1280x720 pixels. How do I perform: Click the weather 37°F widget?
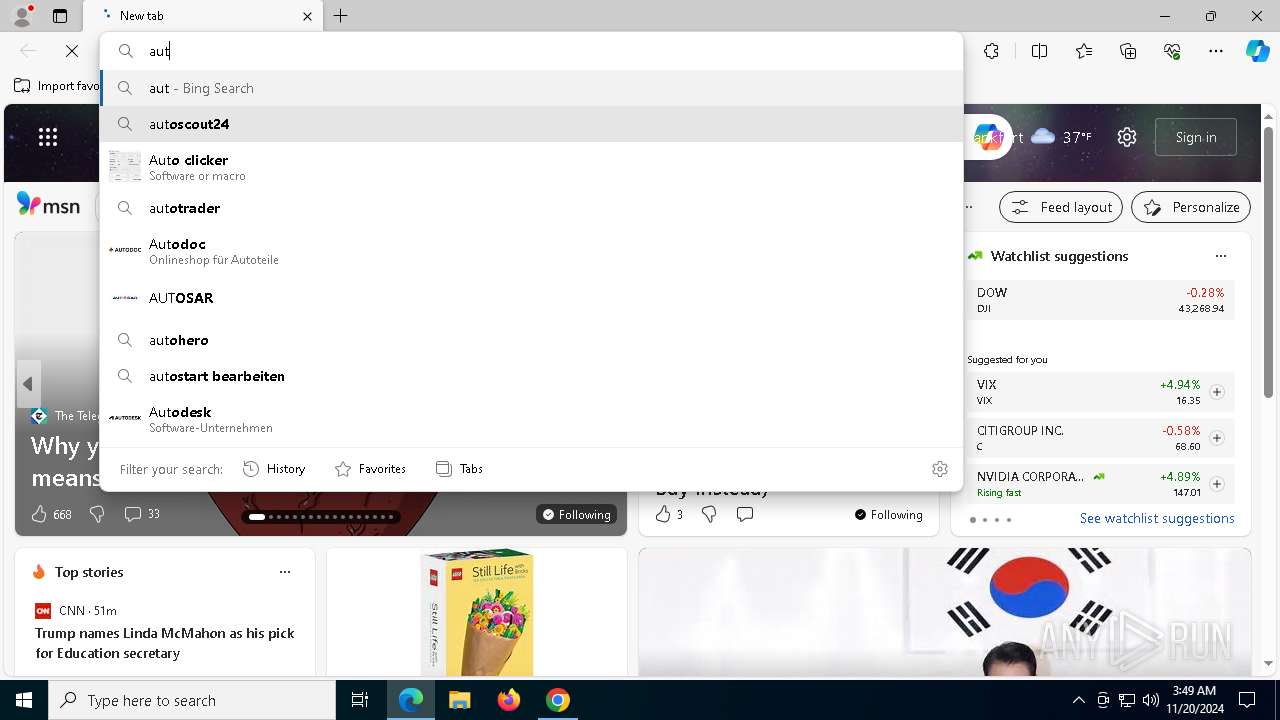tap(1061, 137)
